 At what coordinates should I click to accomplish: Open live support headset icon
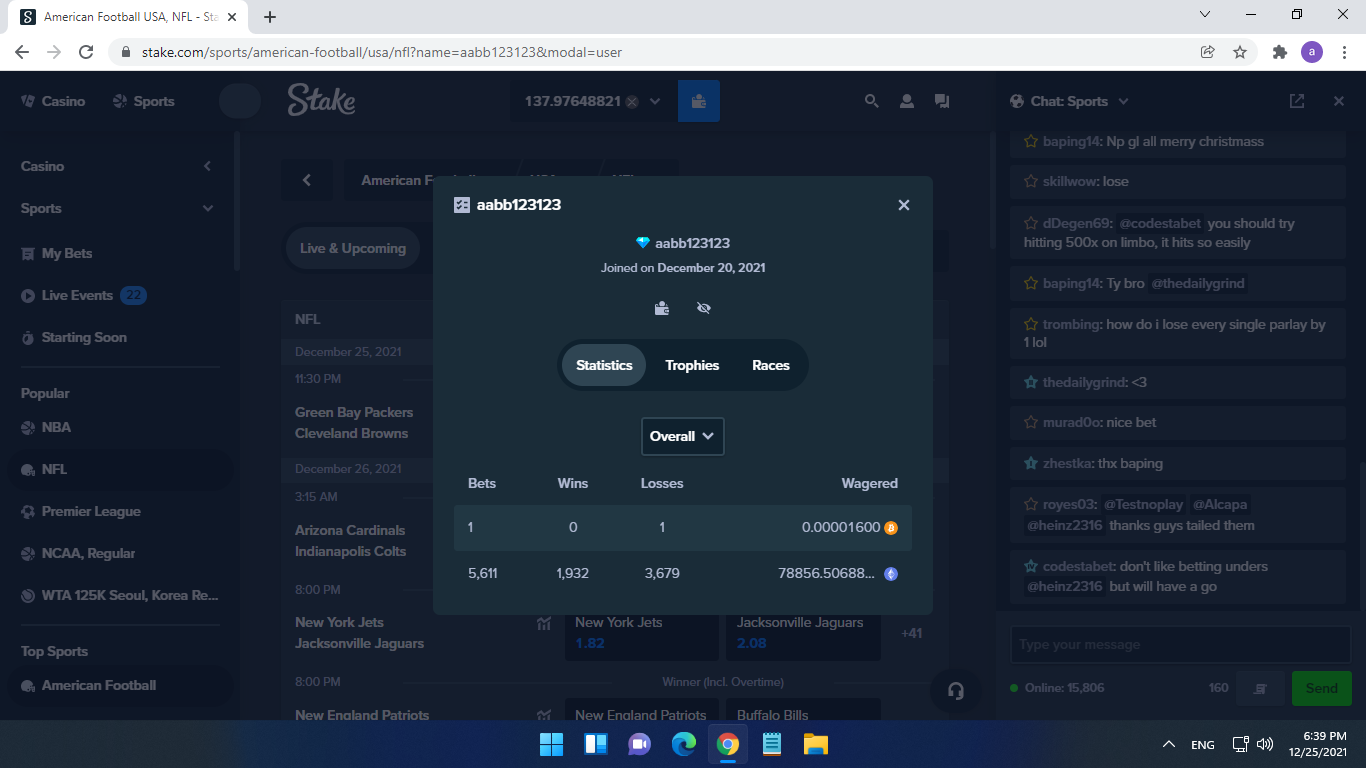pos(955,691)
